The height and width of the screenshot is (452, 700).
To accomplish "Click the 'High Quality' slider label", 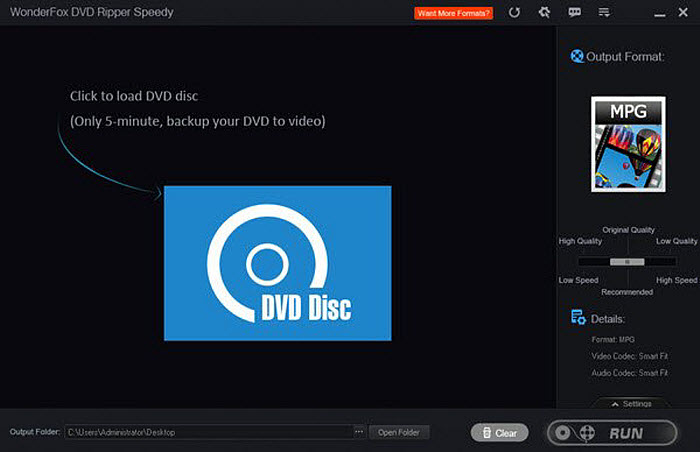I will tap(580, 241).
